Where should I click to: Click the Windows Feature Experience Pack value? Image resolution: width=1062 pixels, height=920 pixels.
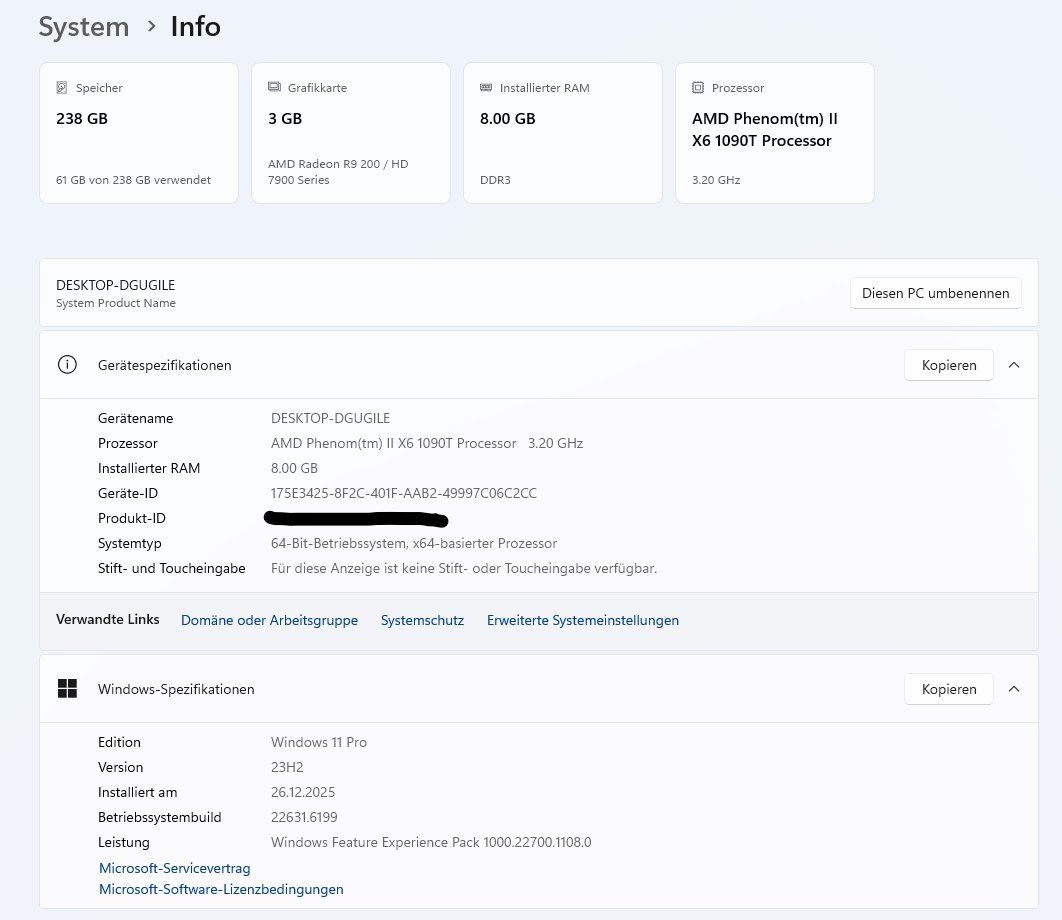[x=431, y=842]
